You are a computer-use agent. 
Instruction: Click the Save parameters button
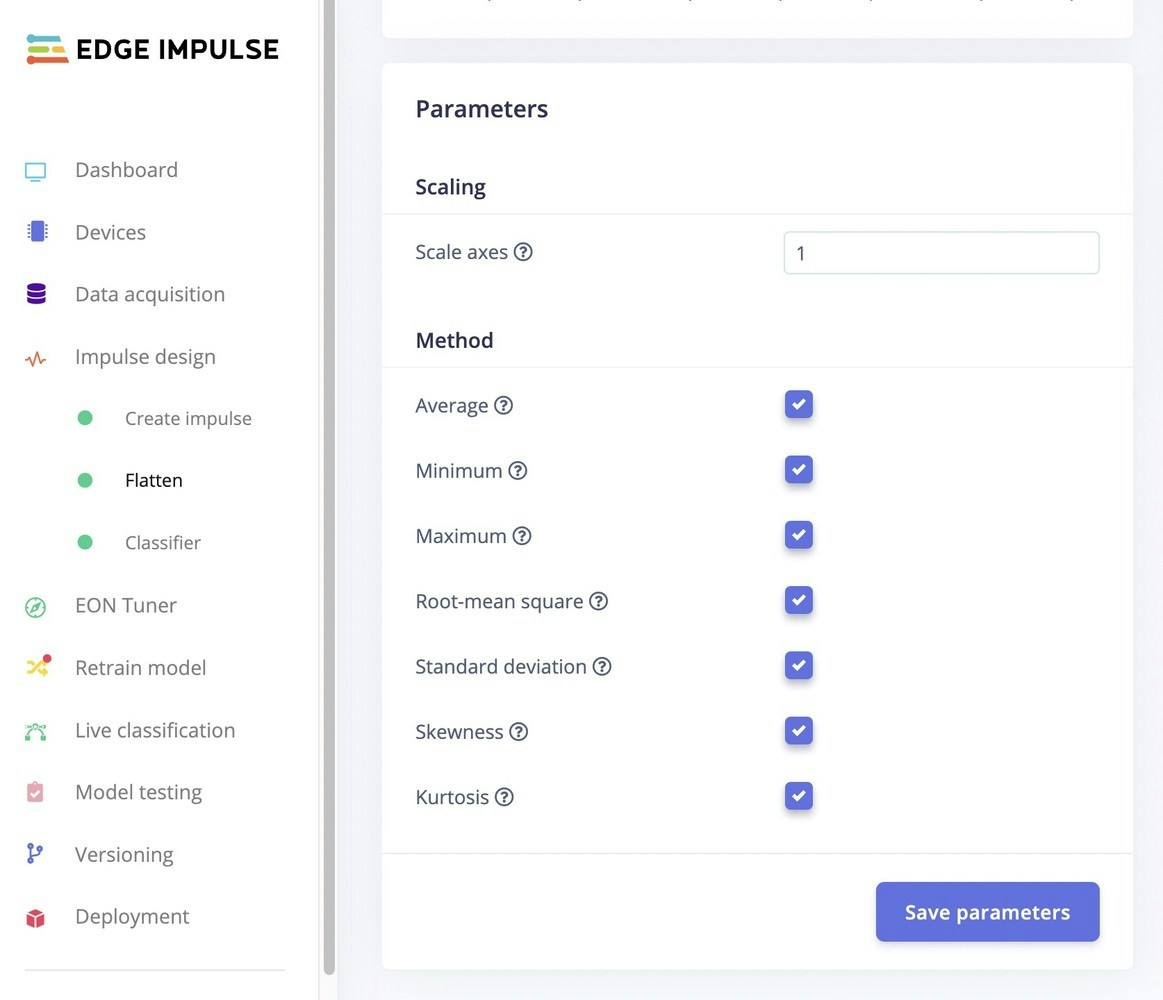pyautogui.click(x=987, y=912)
